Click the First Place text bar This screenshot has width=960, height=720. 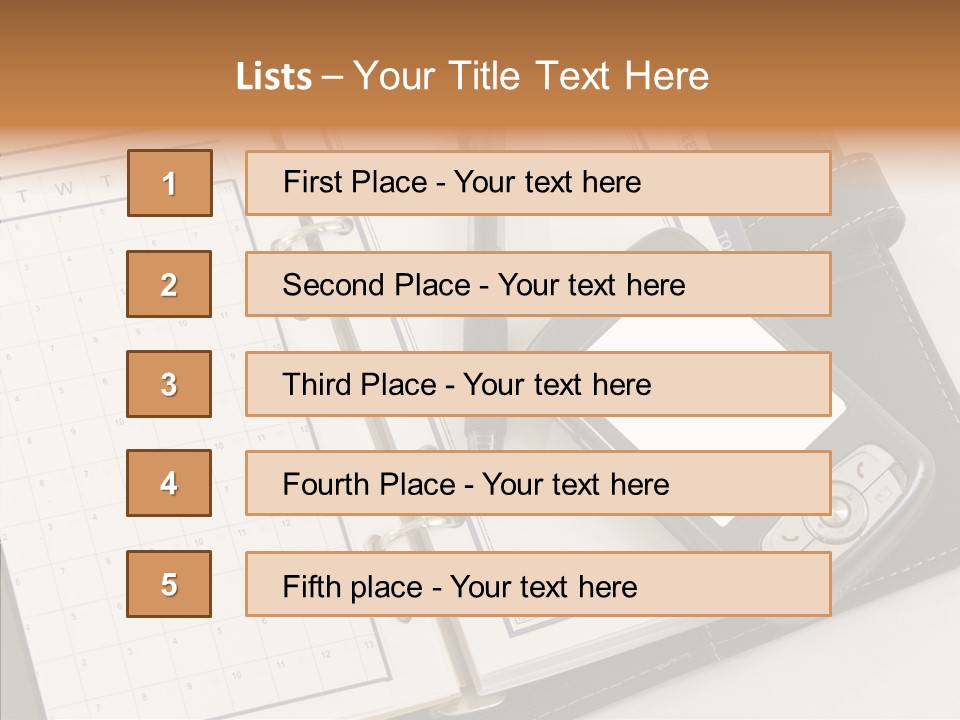(538, 183)
